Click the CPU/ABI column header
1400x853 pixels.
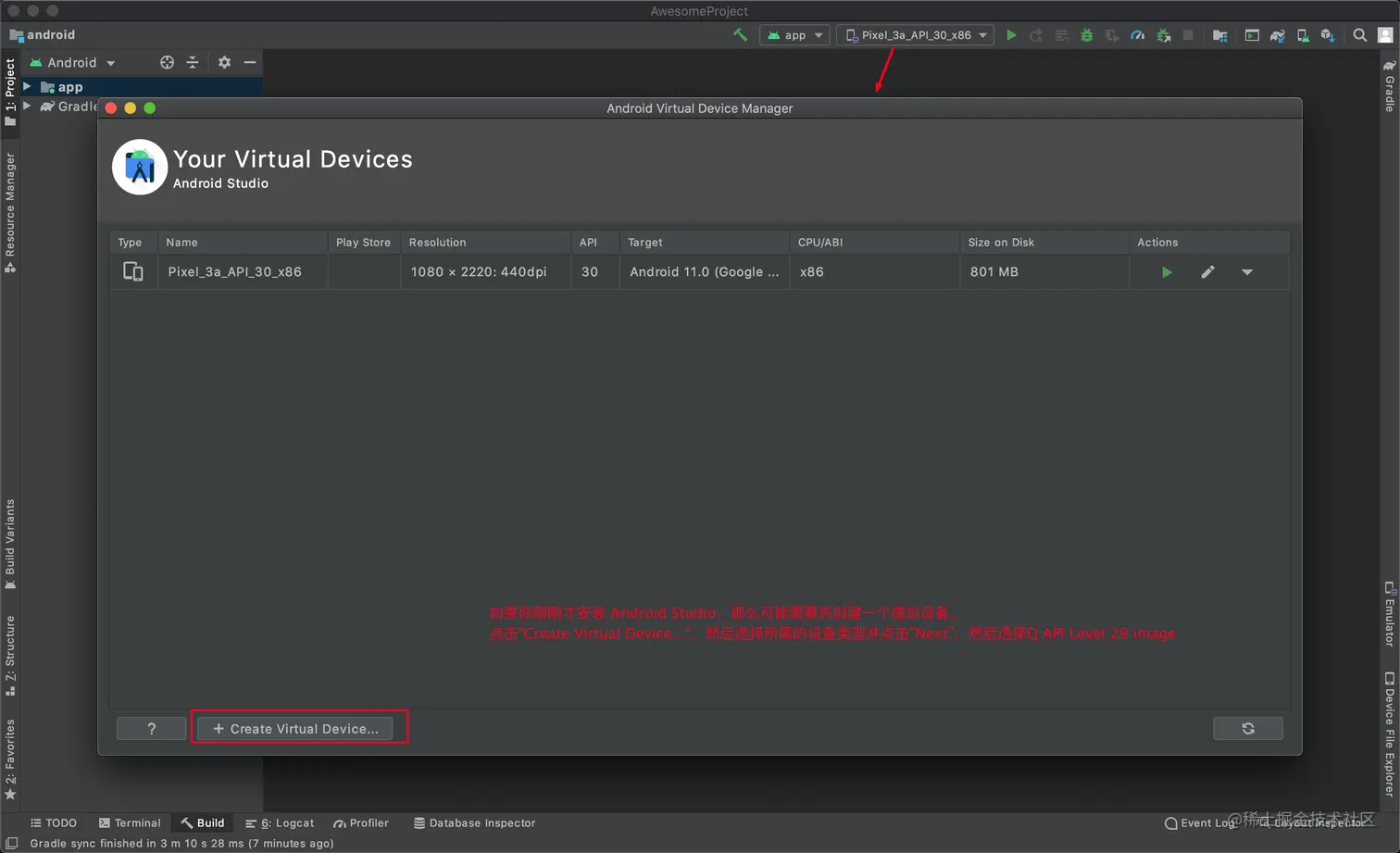coord(875,242)
